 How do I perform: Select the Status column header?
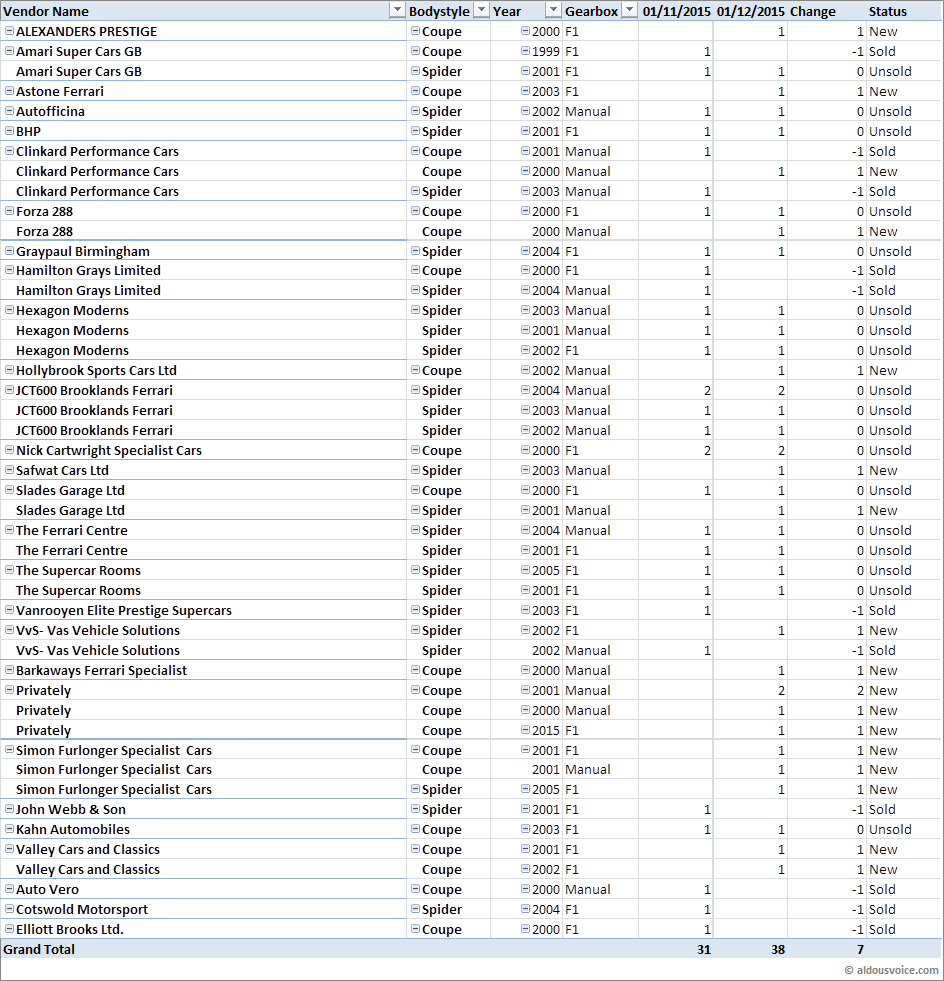click(x=888, y=11)
